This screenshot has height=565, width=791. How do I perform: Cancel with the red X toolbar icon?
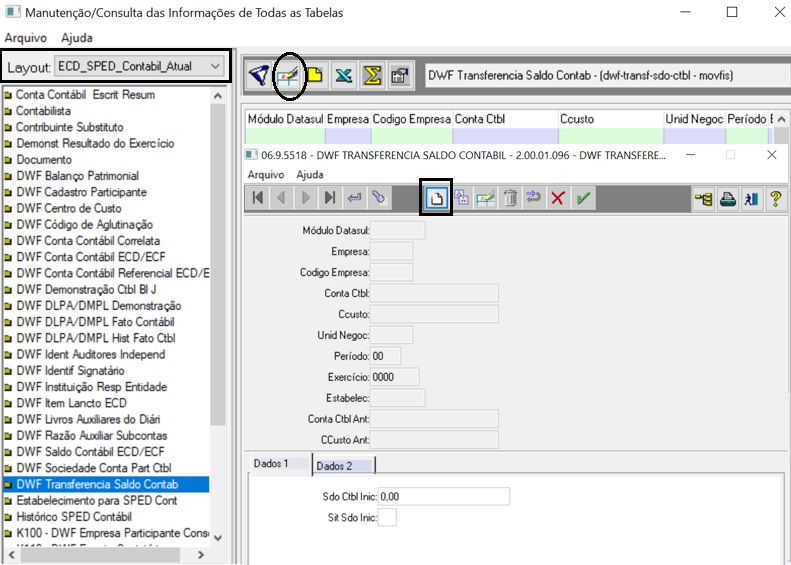tap(558, 198)
